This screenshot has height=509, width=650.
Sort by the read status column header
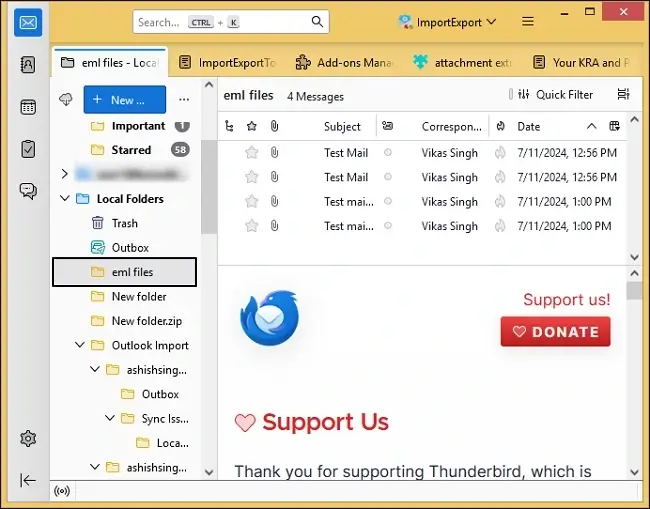[388, 126]
